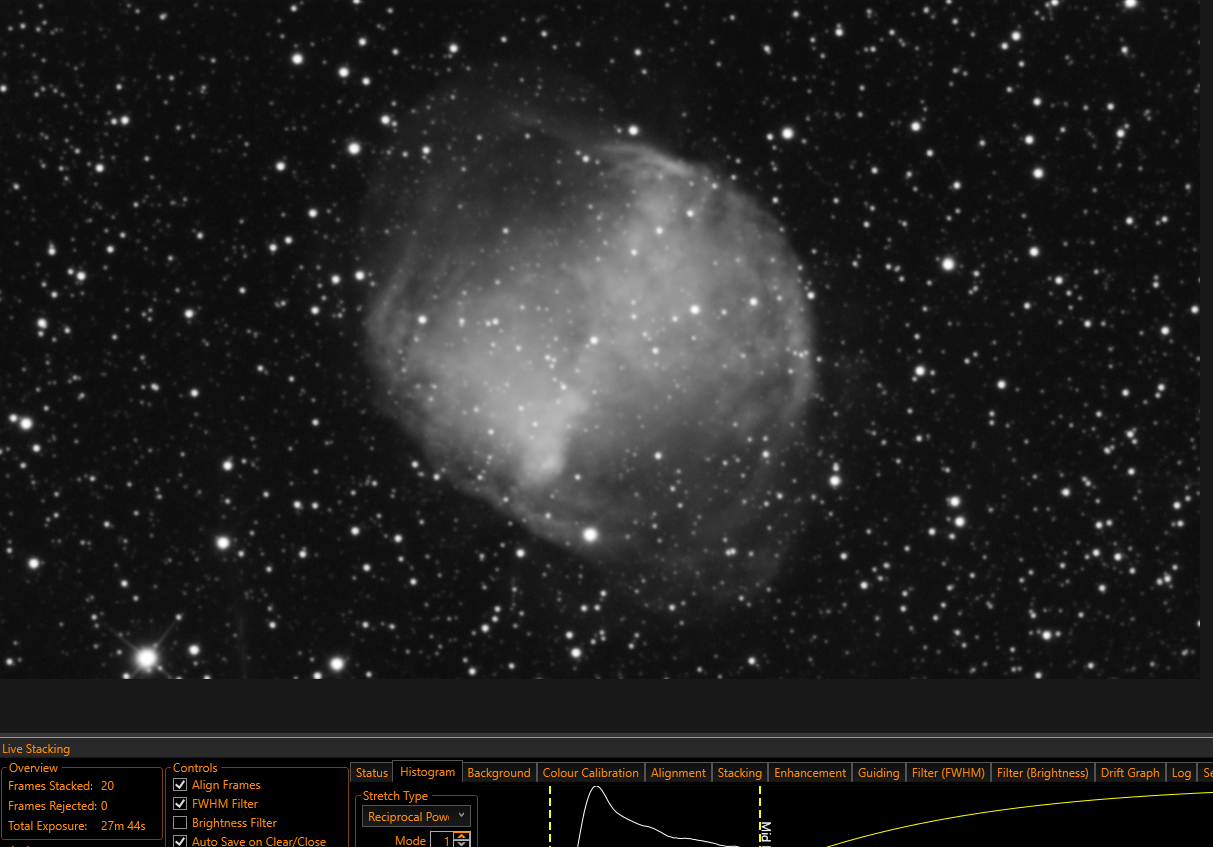
Task: Click the Frames Stacked: 20 readout
Action: [61, 786]
